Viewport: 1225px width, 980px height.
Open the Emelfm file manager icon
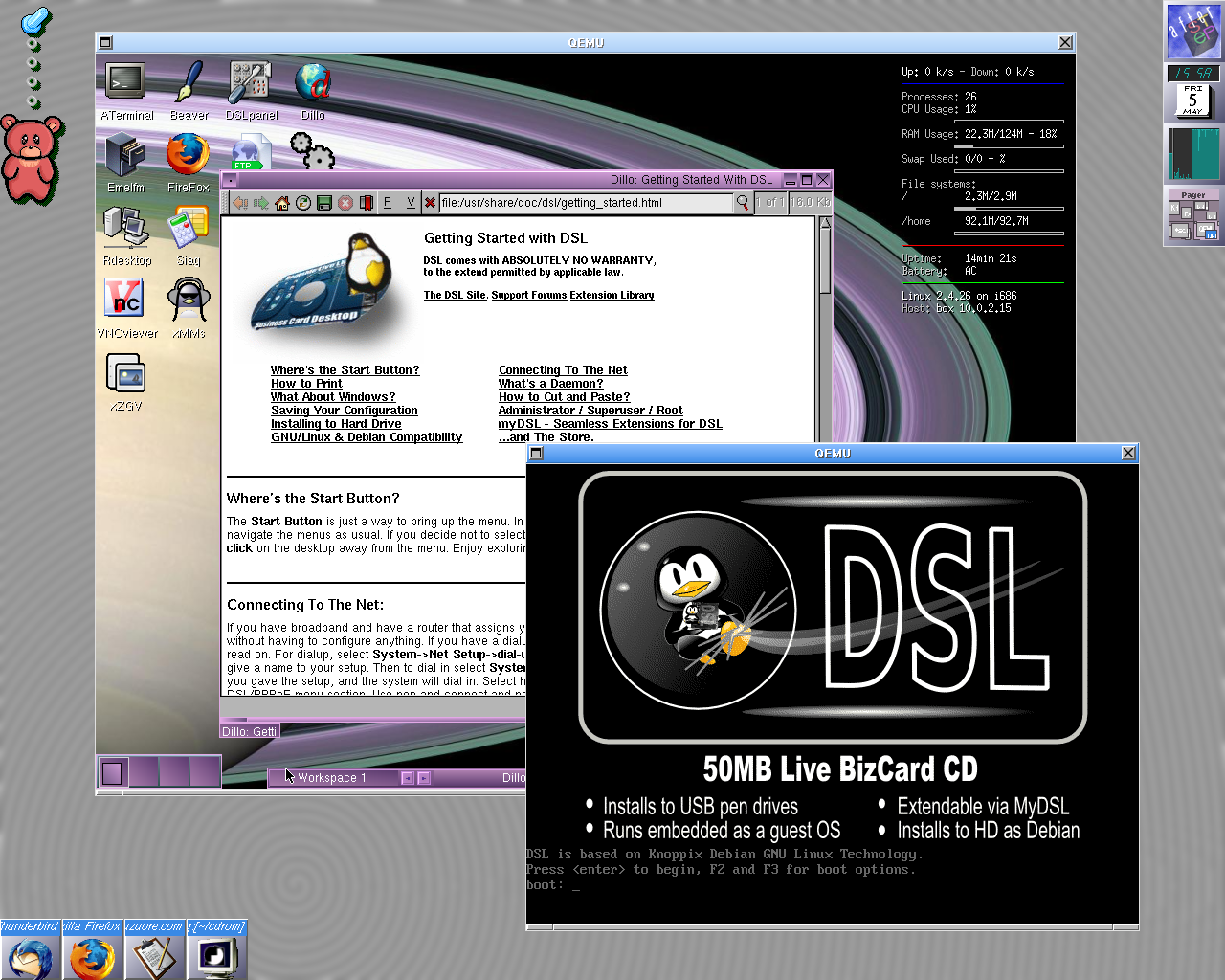click(125, 155)
